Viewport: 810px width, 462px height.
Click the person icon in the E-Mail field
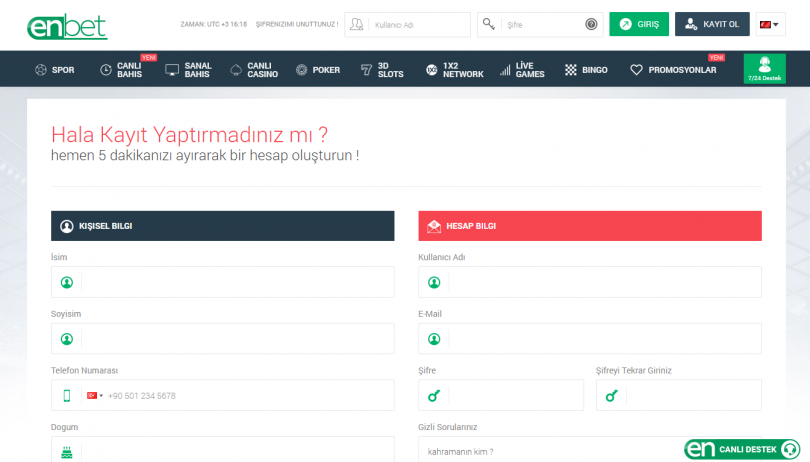434,339
